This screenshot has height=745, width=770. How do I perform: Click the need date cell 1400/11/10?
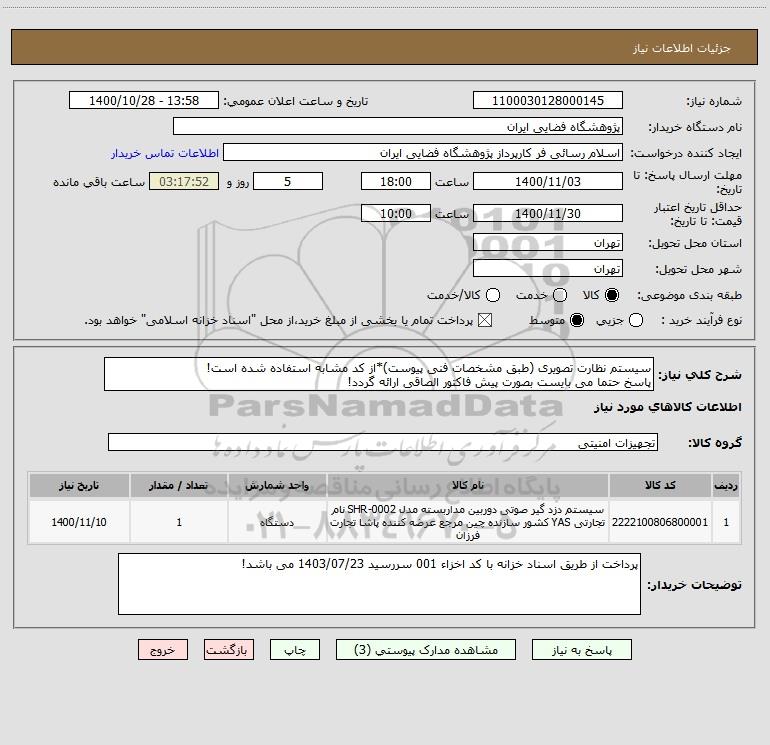79,522
